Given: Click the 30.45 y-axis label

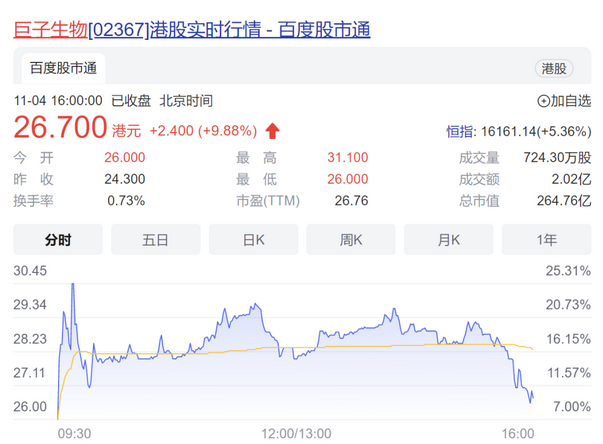Looking at the screenshot, I should point(30,271).
